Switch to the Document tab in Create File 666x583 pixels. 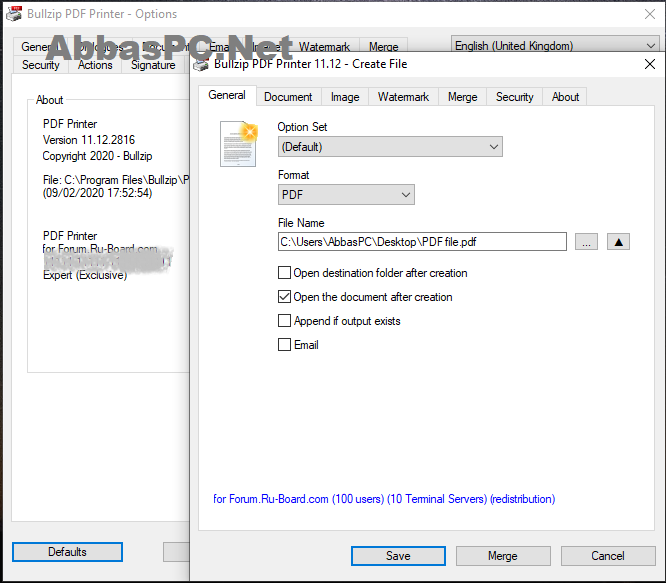(x=288, y=97)
